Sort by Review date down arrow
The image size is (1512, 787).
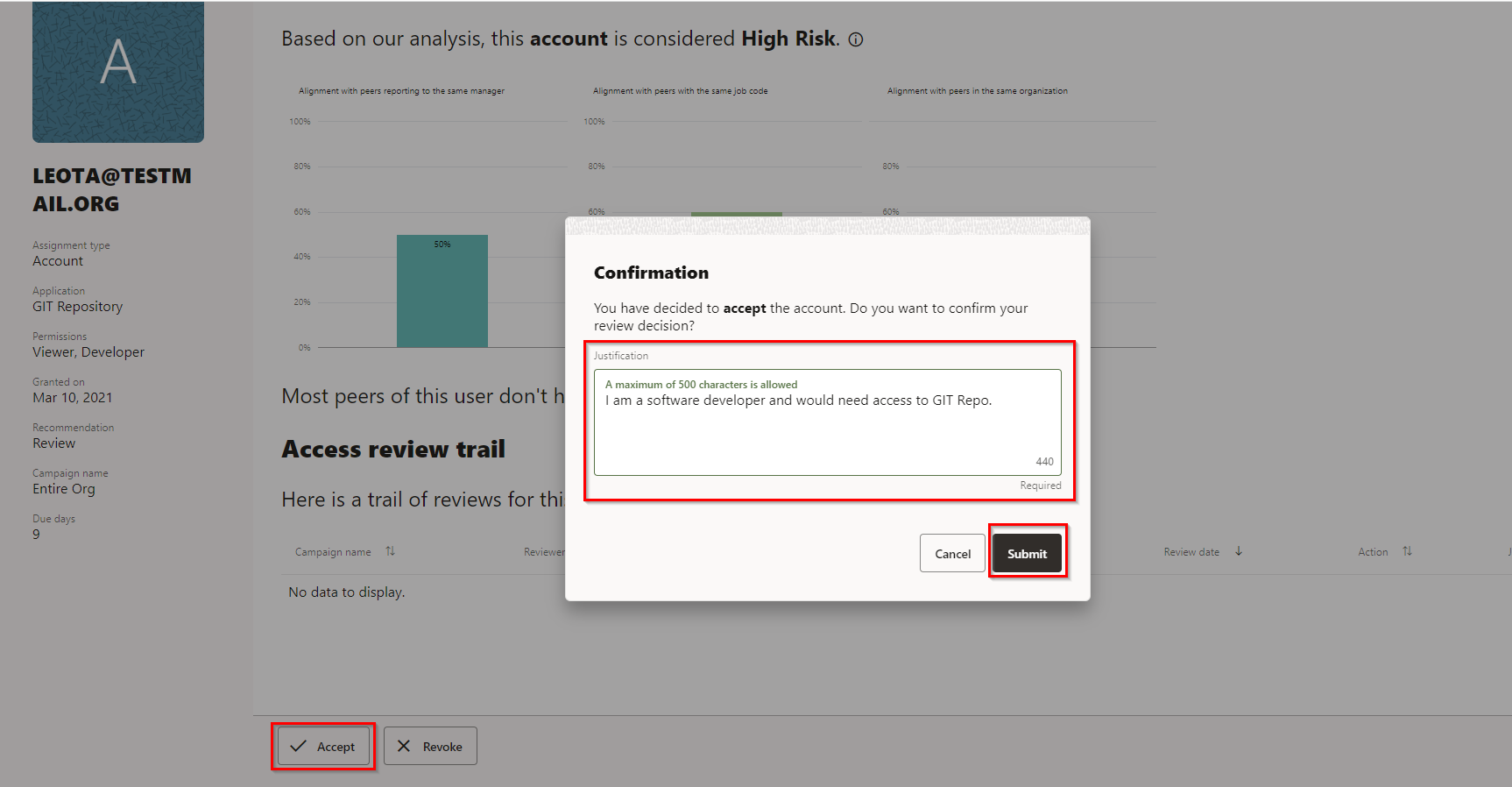[1239, 551]
